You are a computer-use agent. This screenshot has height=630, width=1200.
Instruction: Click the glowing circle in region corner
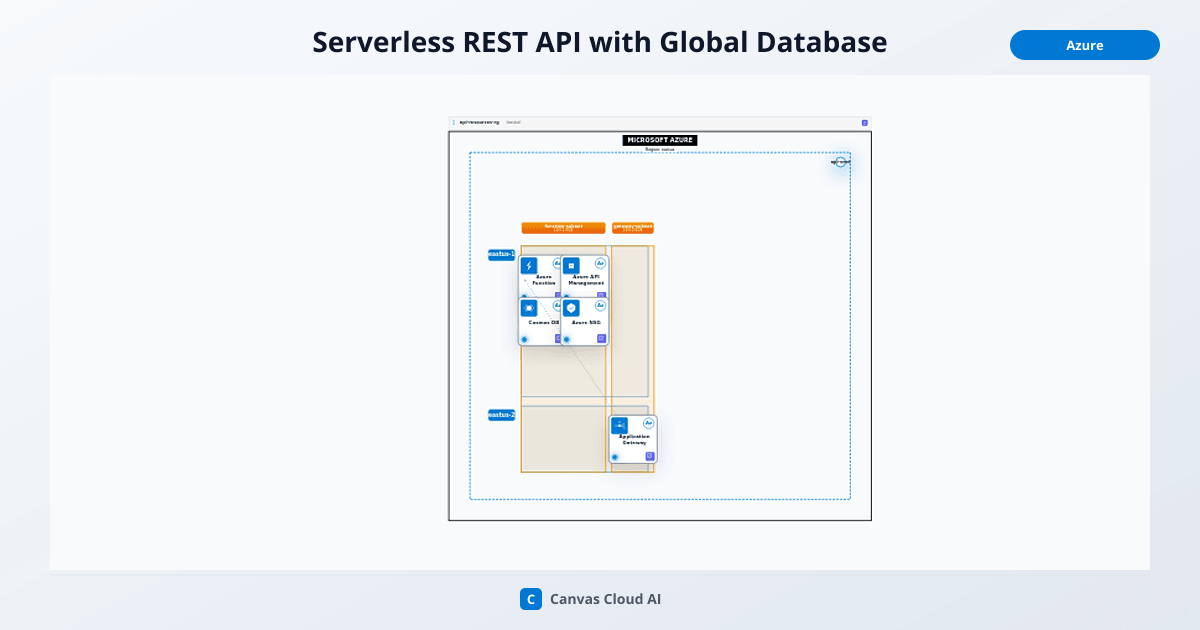[841, 162]
